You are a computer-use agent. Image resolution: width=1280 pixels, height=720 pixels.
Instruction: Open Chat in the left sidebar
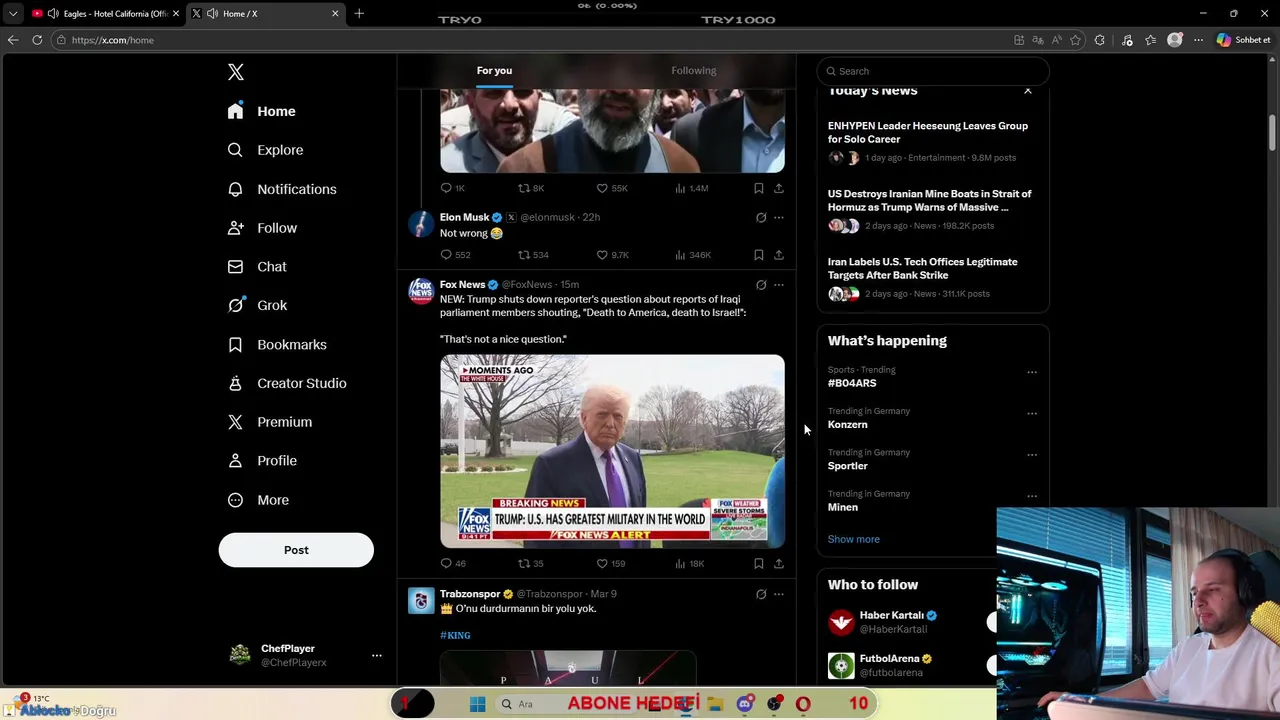[257, 267]
